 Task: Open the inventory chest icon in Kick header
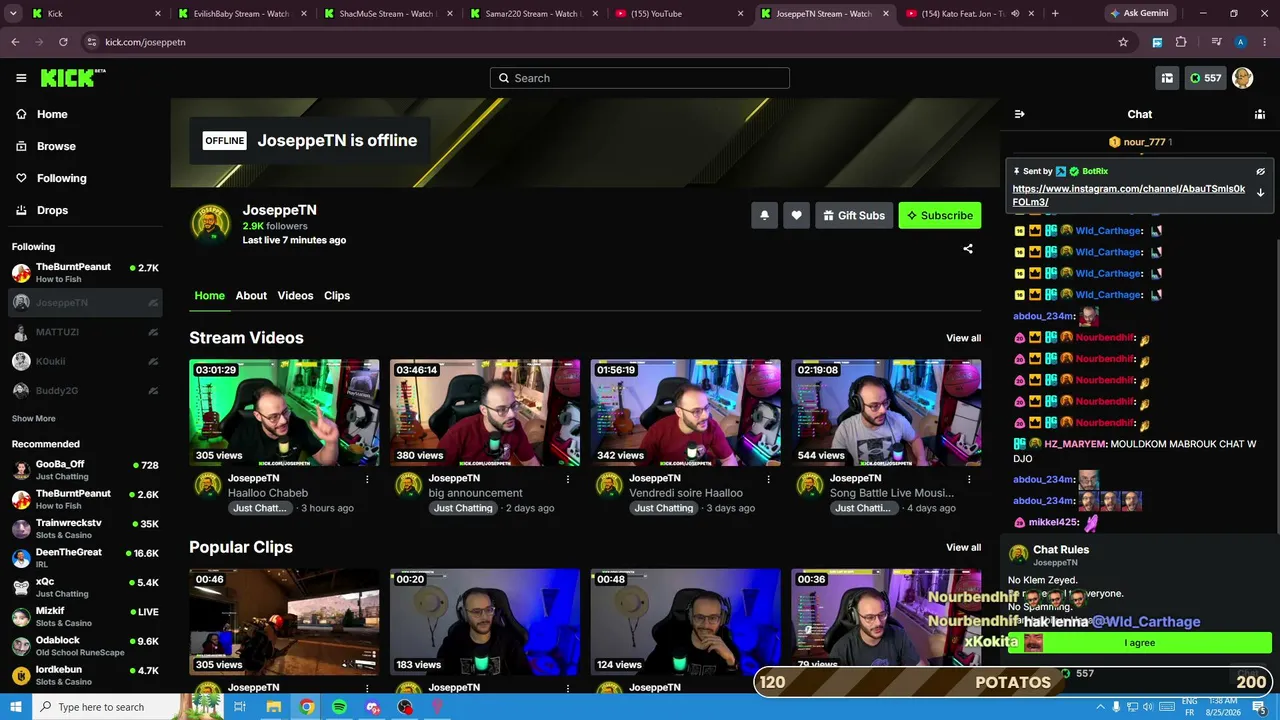point(1167,78)
